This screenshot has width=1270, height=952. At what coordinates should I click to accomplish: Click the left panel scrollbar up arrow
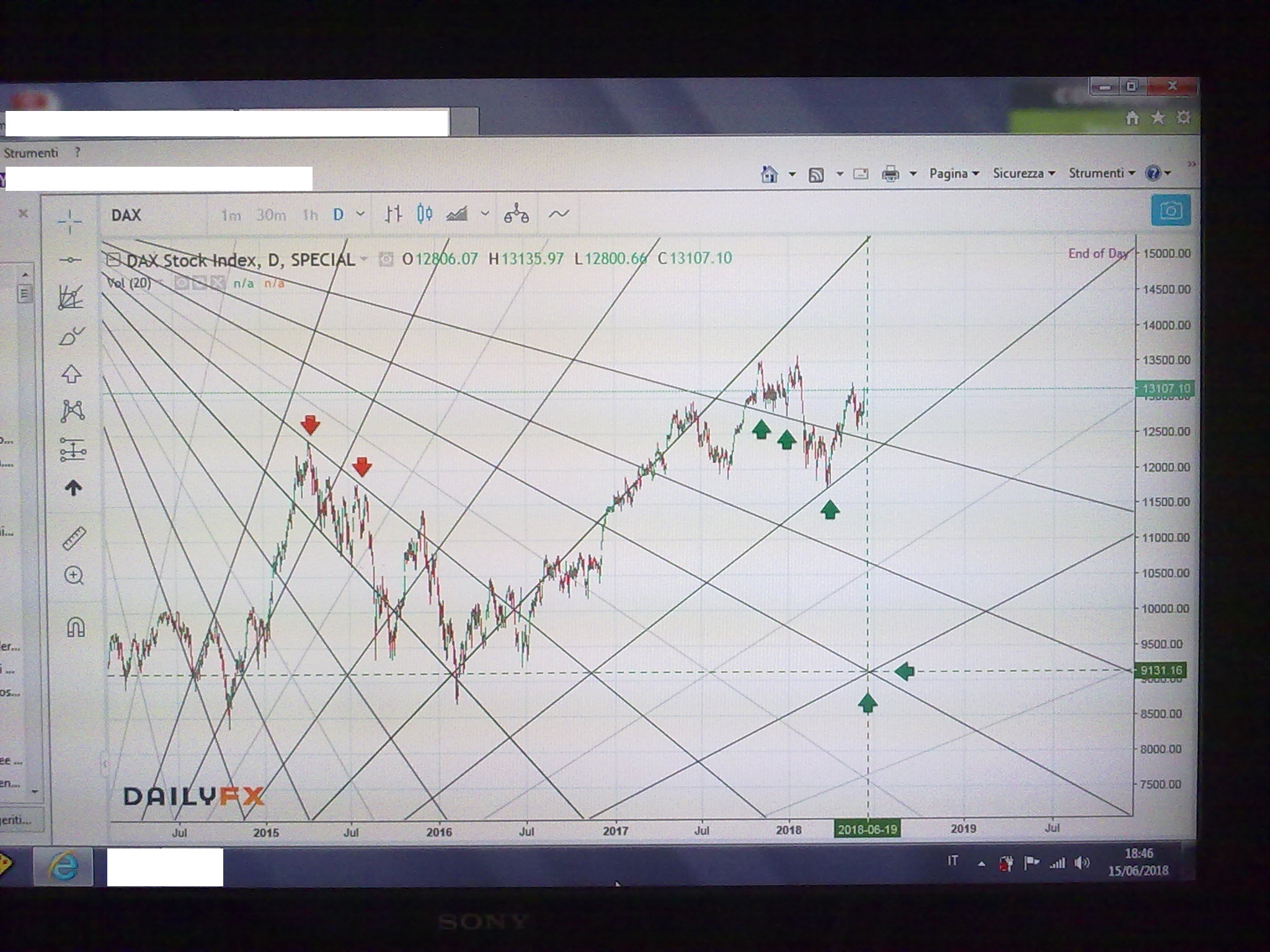pyautogui.click(x=25, y=274)
